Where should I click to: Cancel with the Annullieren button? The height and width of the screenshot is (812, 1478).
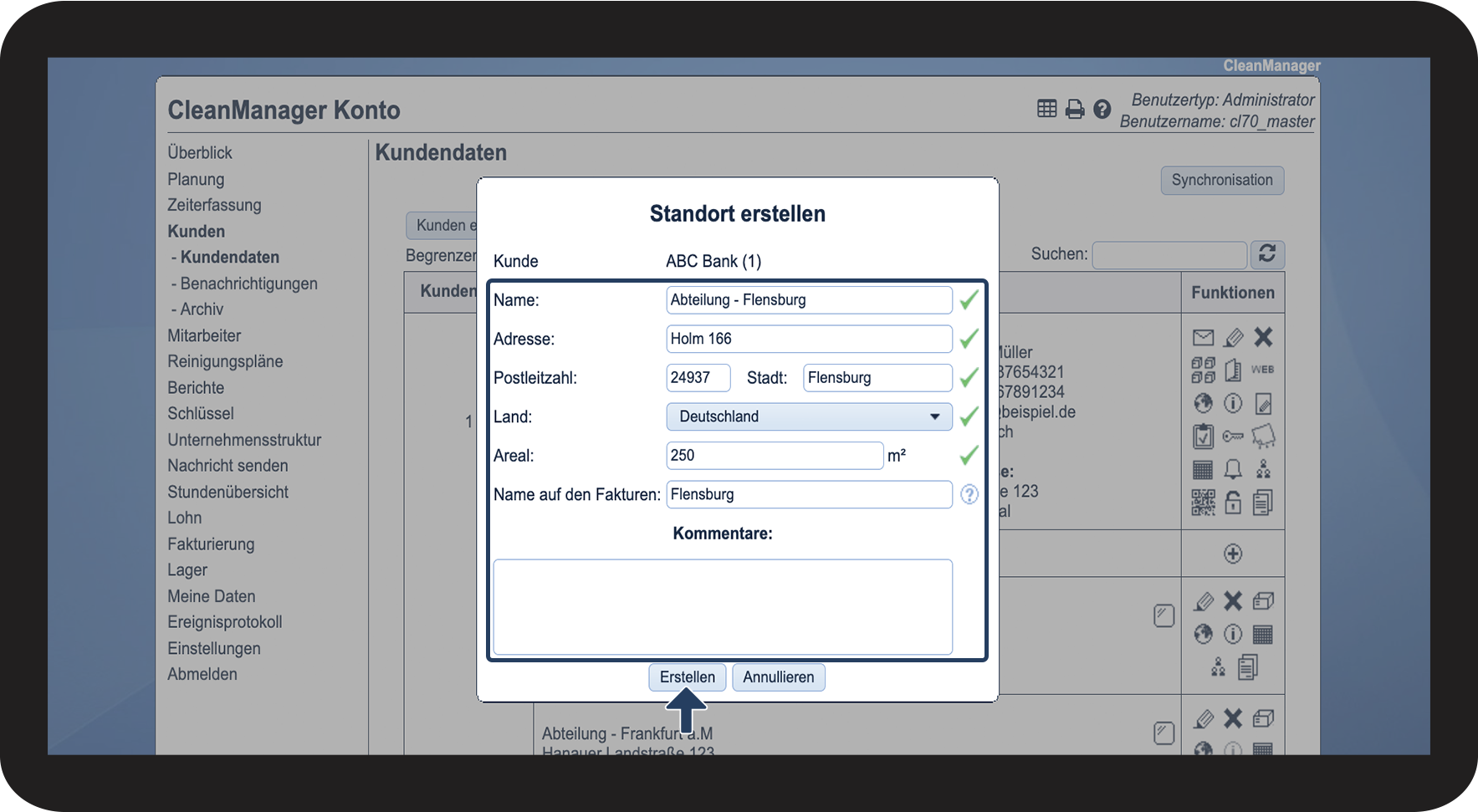pos(778,677)
